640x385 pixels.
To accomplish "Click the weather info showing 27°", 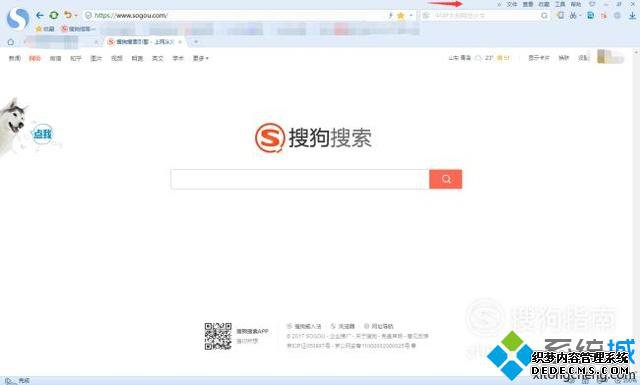I will 479,58.
